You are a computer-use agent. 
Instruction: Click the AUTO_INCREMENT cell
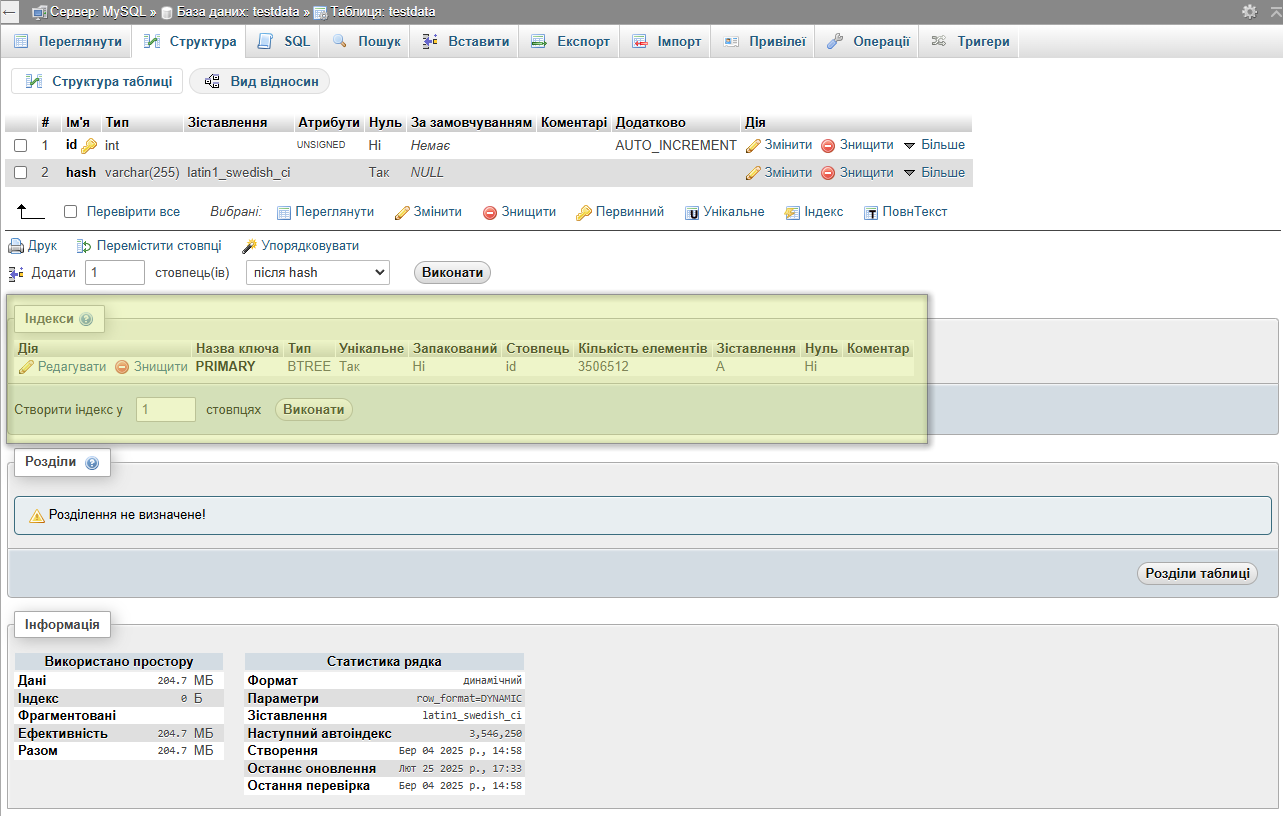pyautogui.click(x=676, y=146)
